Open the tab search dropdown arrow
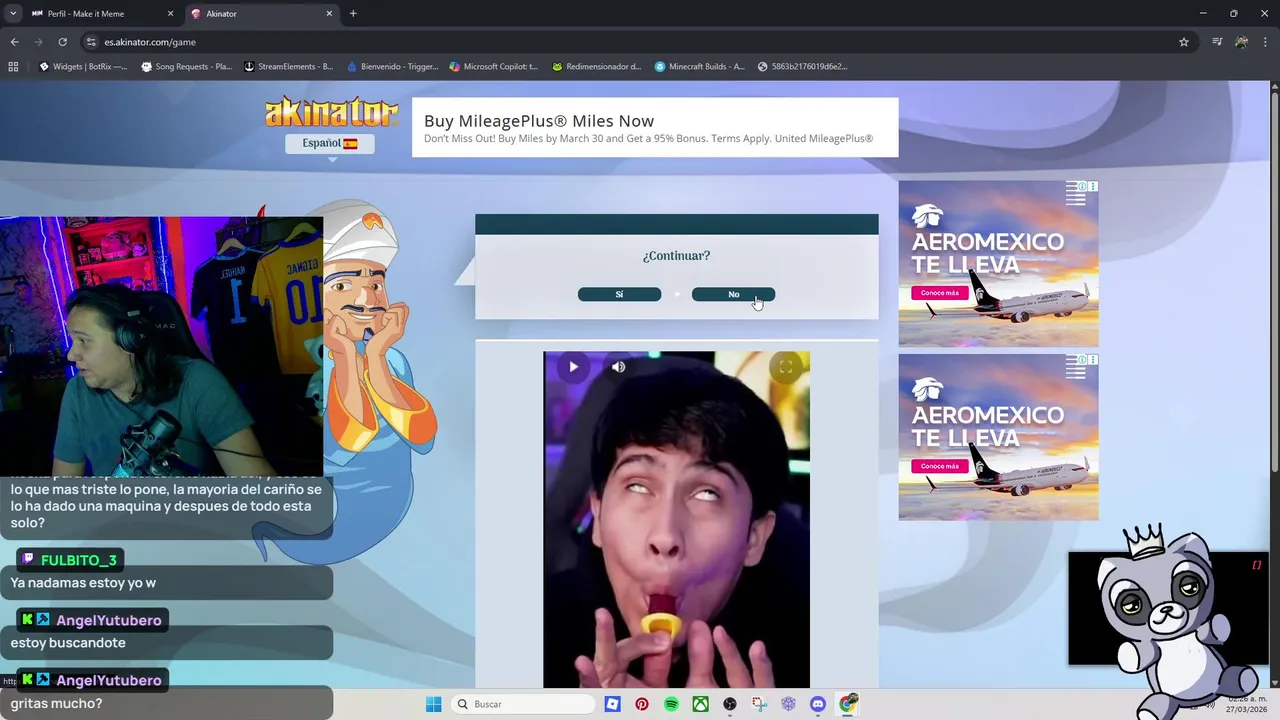The width and height of the screenshot is (1280, 720). coord(12,14)
